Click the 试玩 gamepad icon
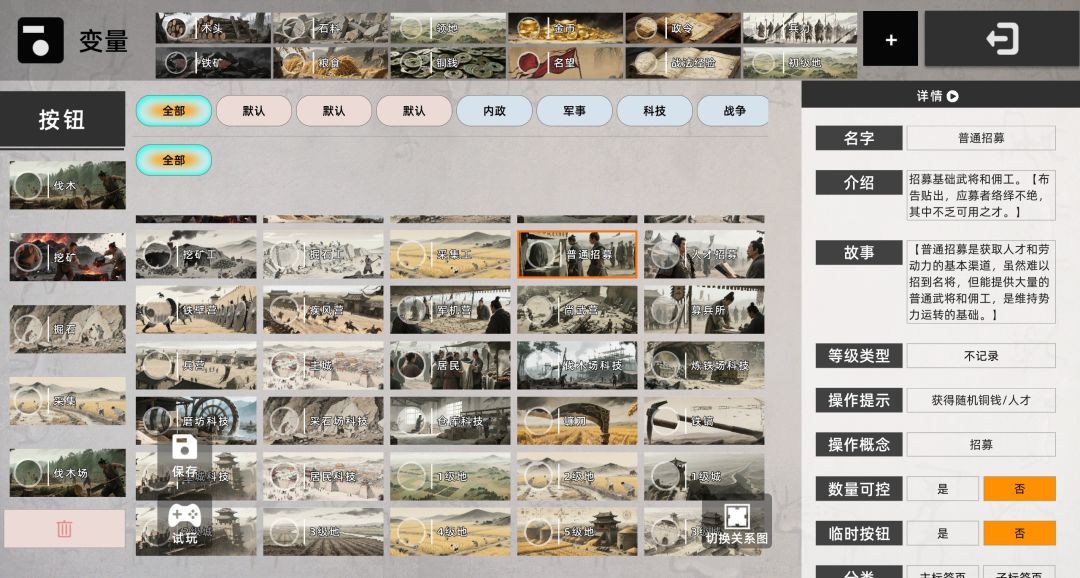Screen dimensions: 1080x578 click(185, 515)
